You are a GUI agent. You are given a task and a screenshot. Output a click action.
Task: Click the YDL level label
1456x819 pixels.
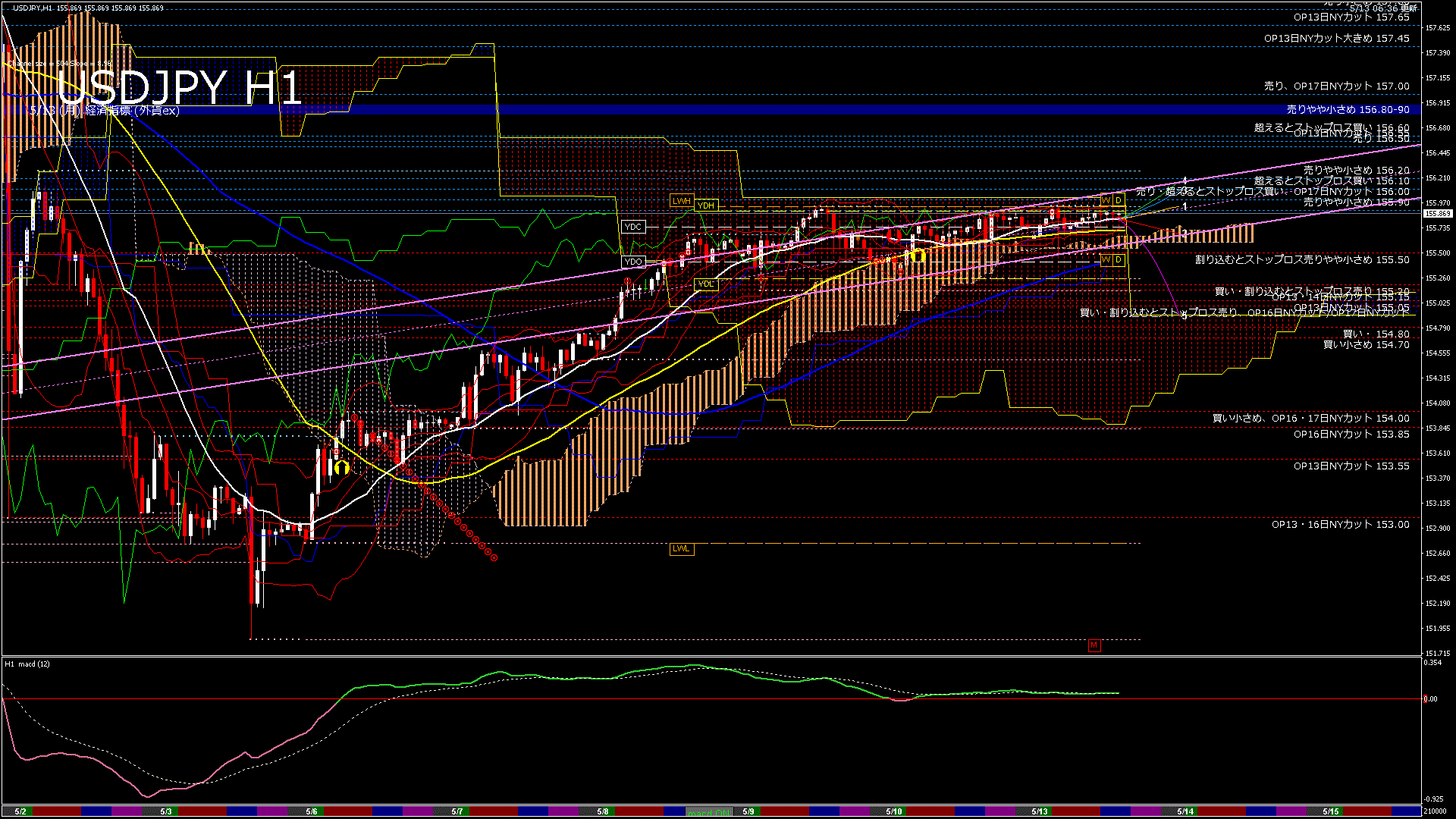[x=705, y=284]
